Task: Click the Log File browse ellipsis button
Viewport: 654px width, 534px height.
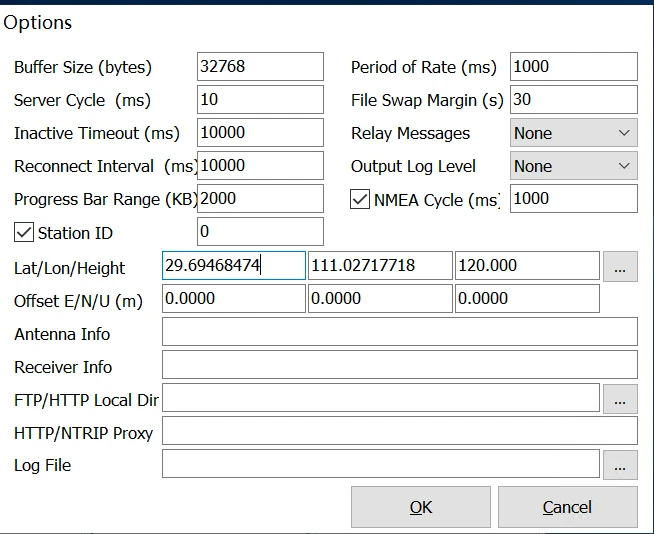Action: tap(620, 465)
